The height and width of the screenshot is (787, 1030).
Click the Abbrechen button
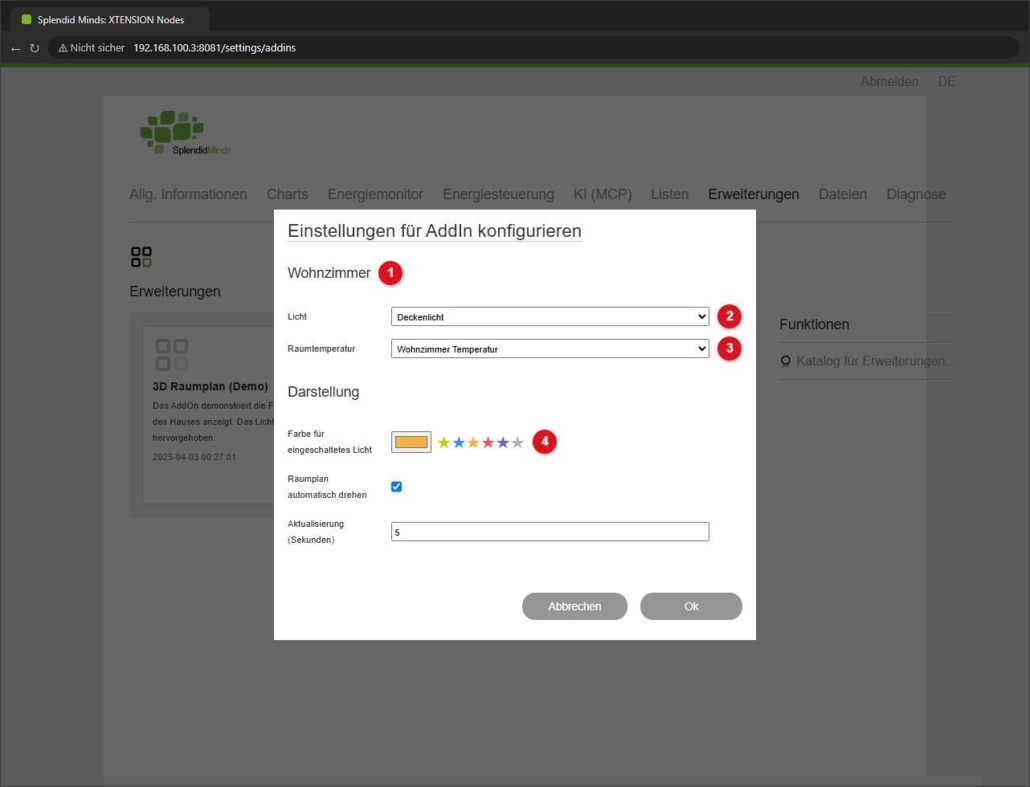[575, 606]
